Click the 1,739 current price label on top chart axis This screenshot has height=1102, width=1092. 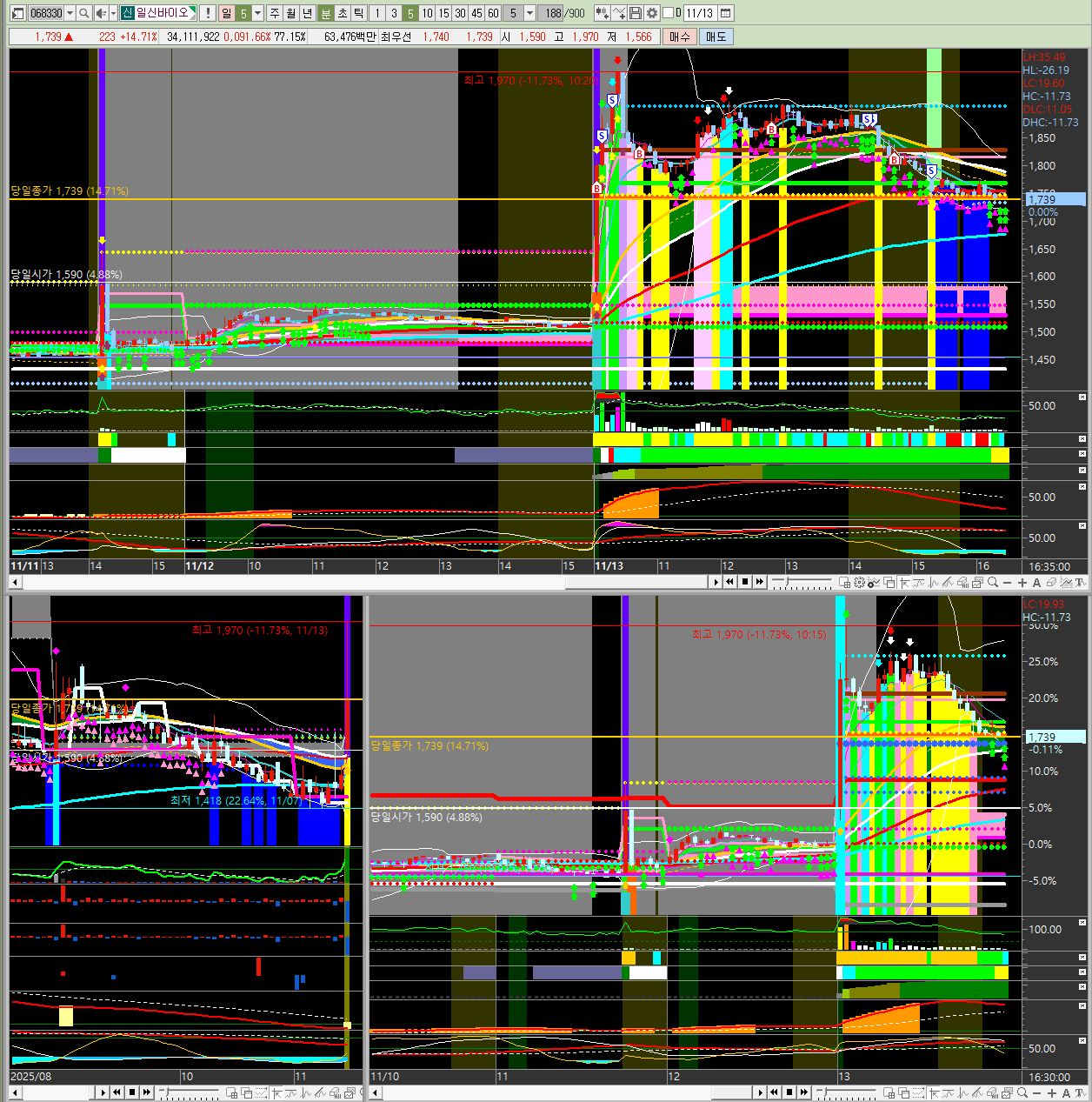(1055, 199)
